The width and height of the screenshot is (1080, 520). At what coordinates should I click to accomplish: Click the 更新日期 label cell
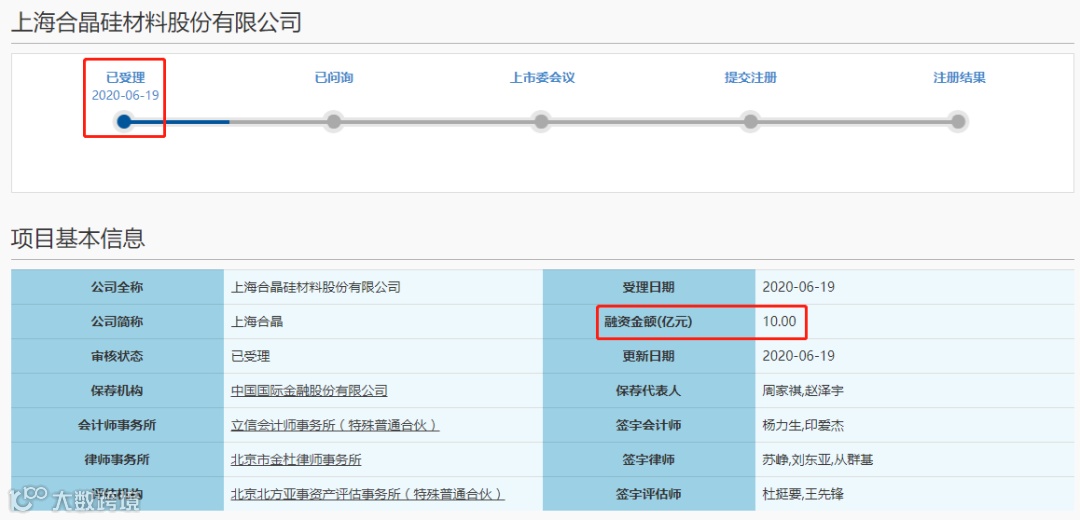tap(649, 356)
